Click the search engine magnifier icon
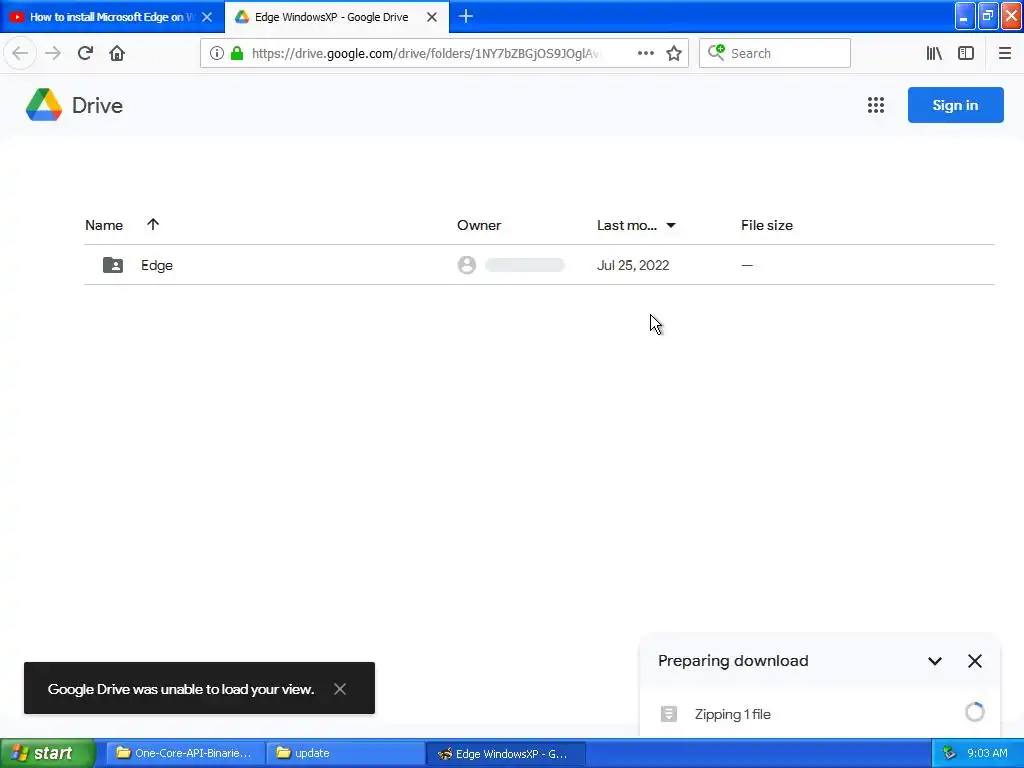 click(716, 52)
